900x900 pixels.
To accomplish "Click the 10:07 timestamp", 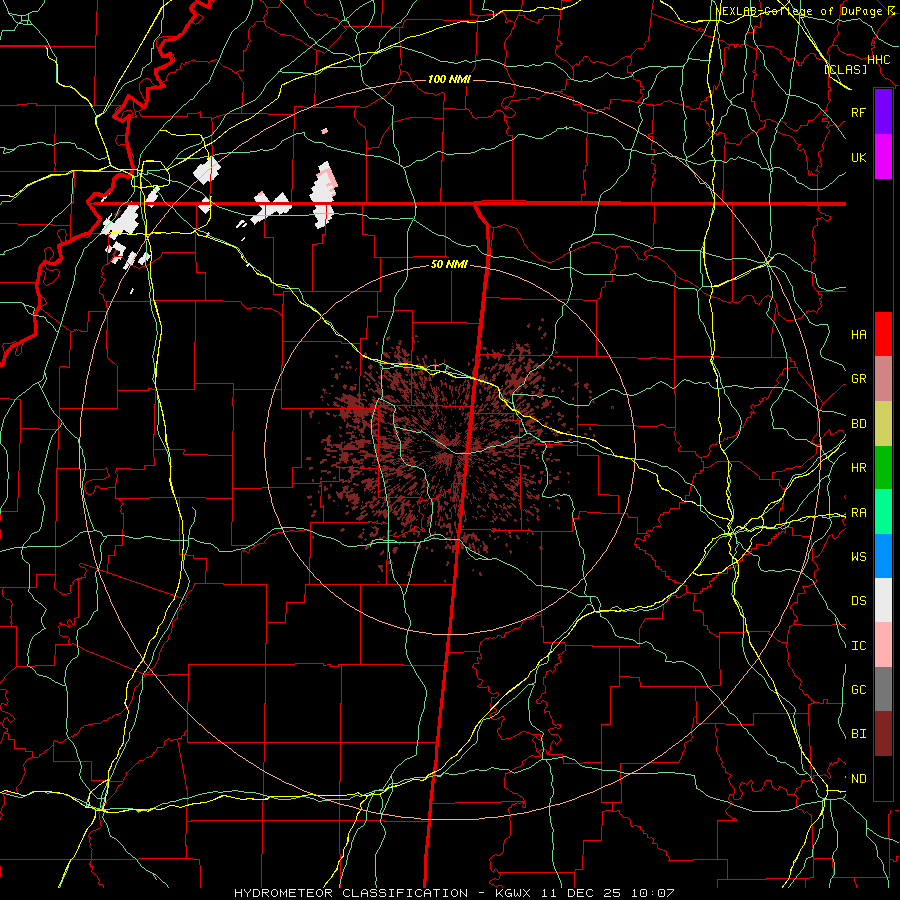I will coord(651,893).
